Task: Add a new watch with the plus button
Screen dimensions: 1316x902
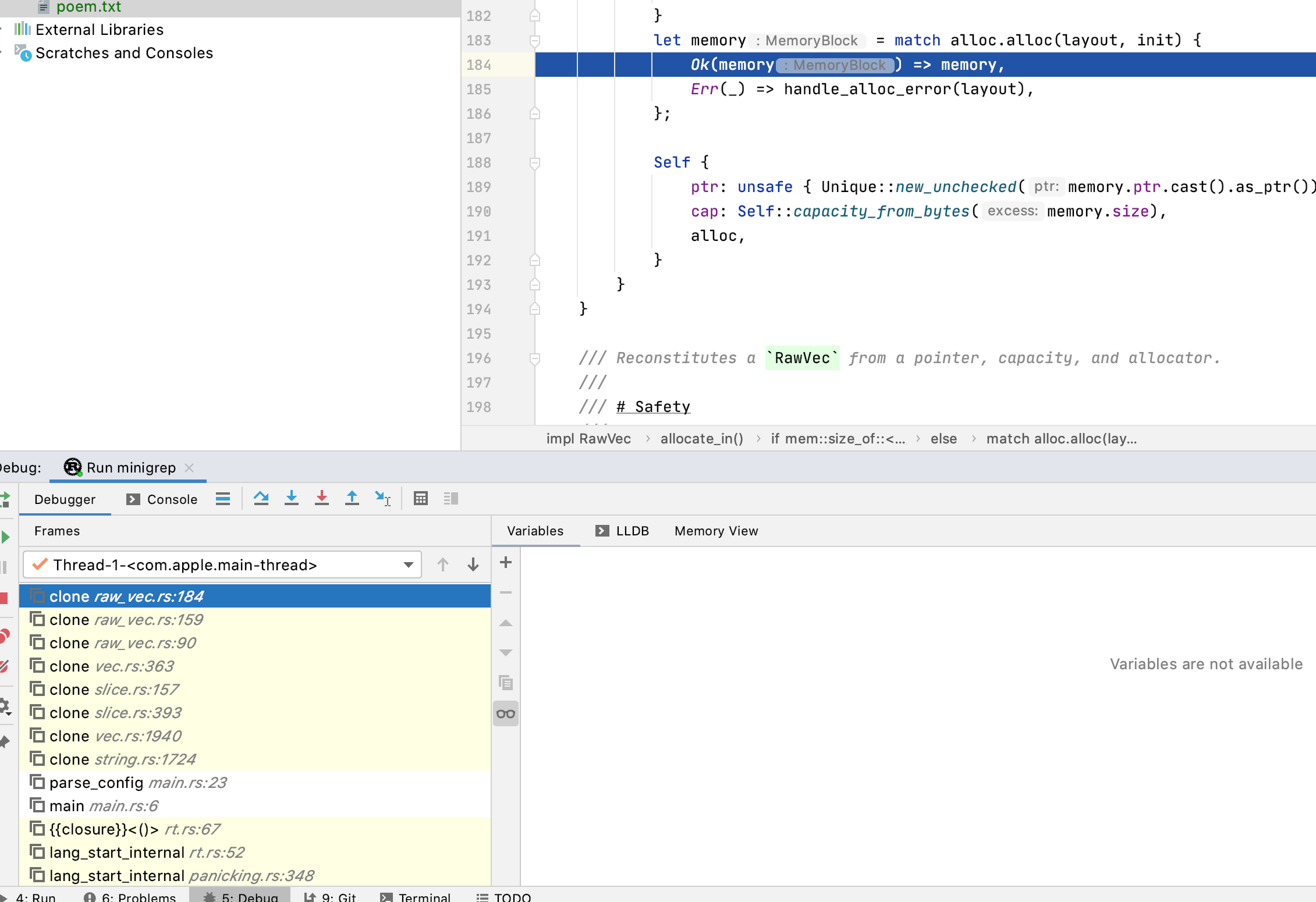Action: (505, 562)
